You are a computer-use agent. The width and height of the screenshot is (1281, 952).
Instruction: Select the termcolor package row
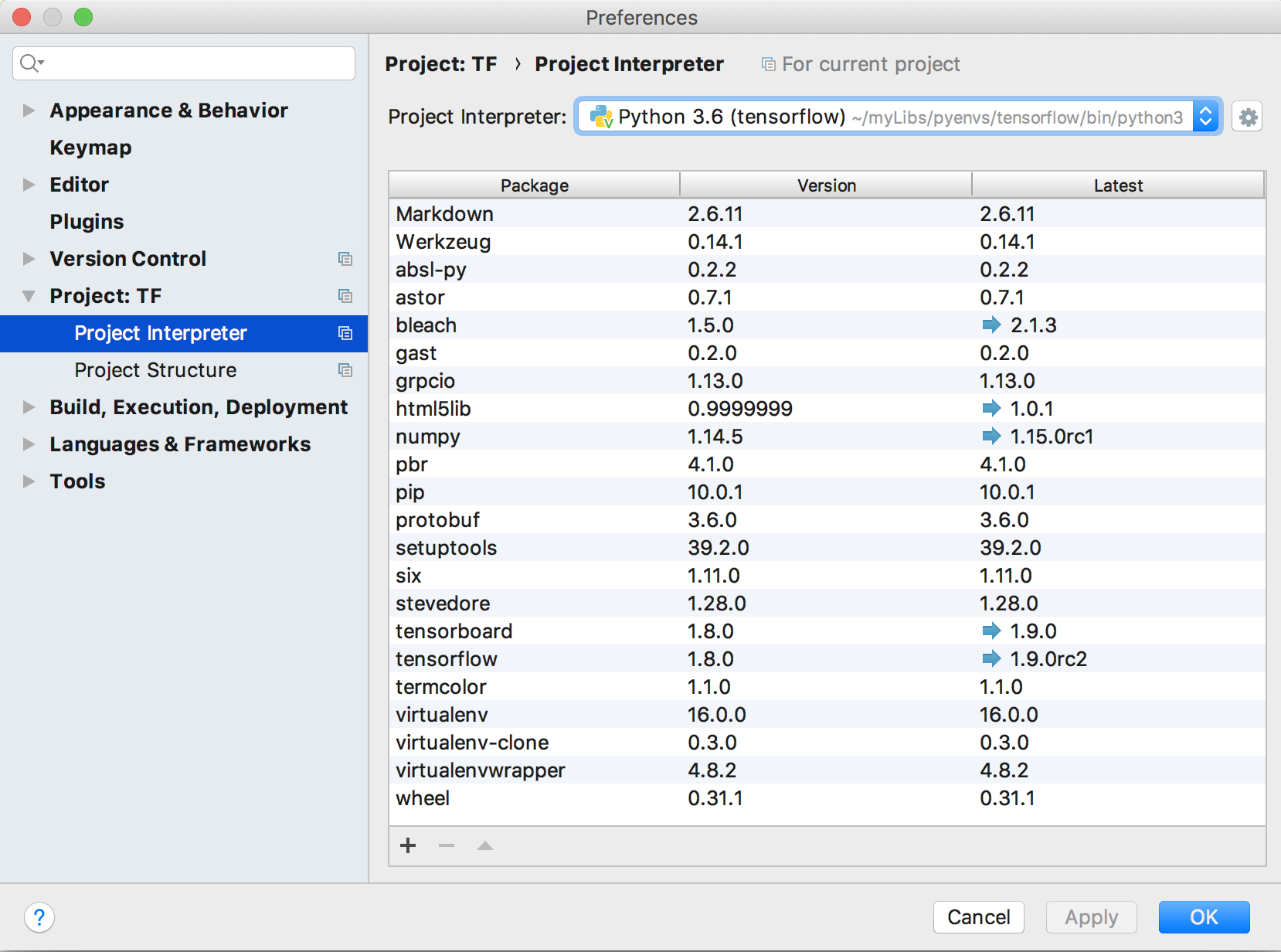point(827,686)
